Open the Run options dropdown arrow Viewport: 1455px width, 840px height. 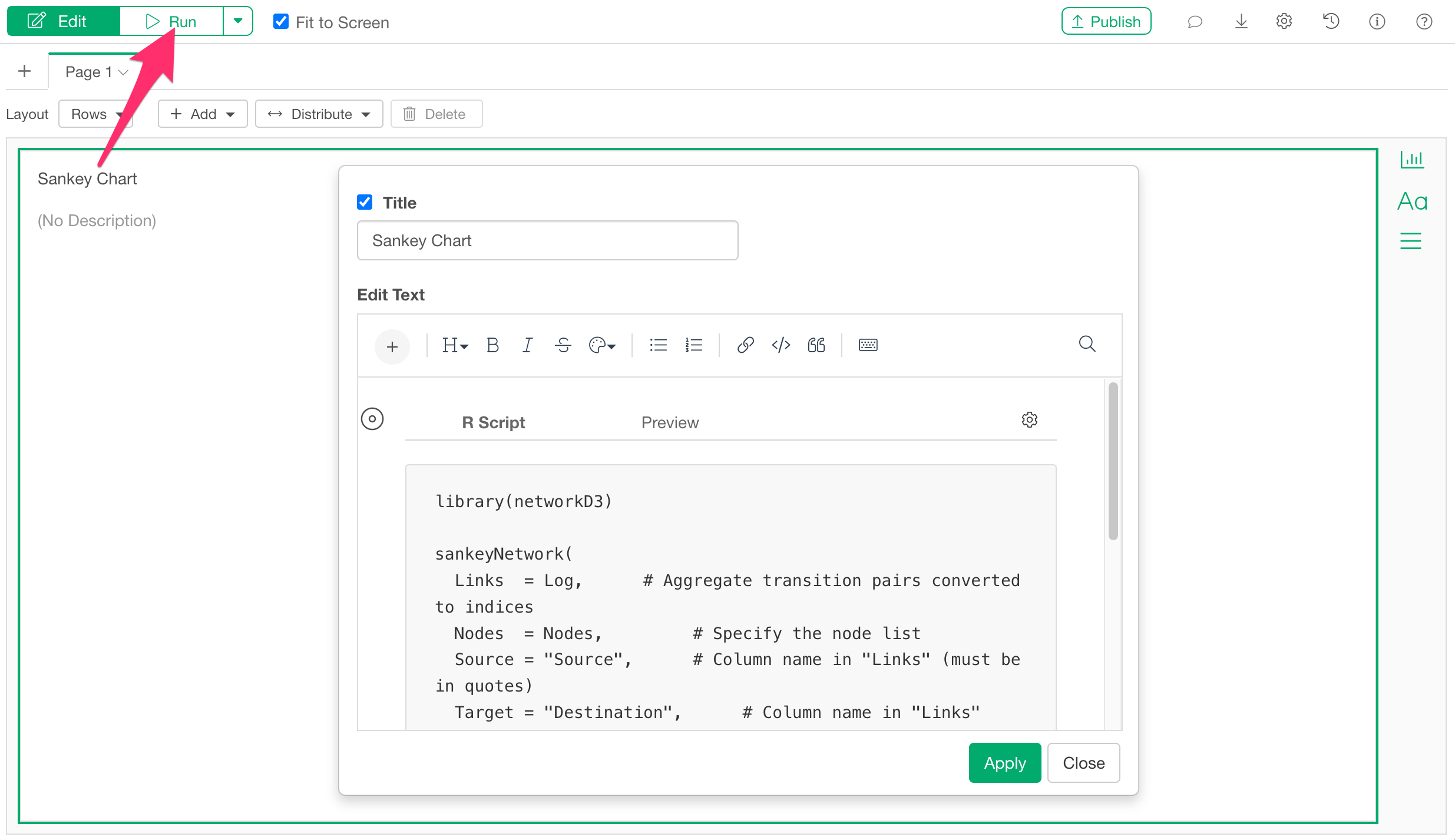[x=238, y=21]
